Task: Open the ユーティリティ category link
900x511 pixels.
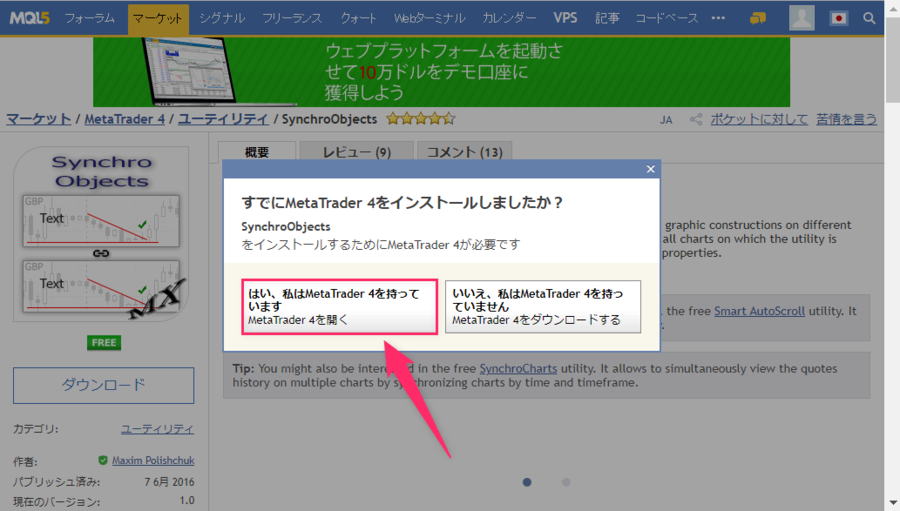Action: click(157, 429)
